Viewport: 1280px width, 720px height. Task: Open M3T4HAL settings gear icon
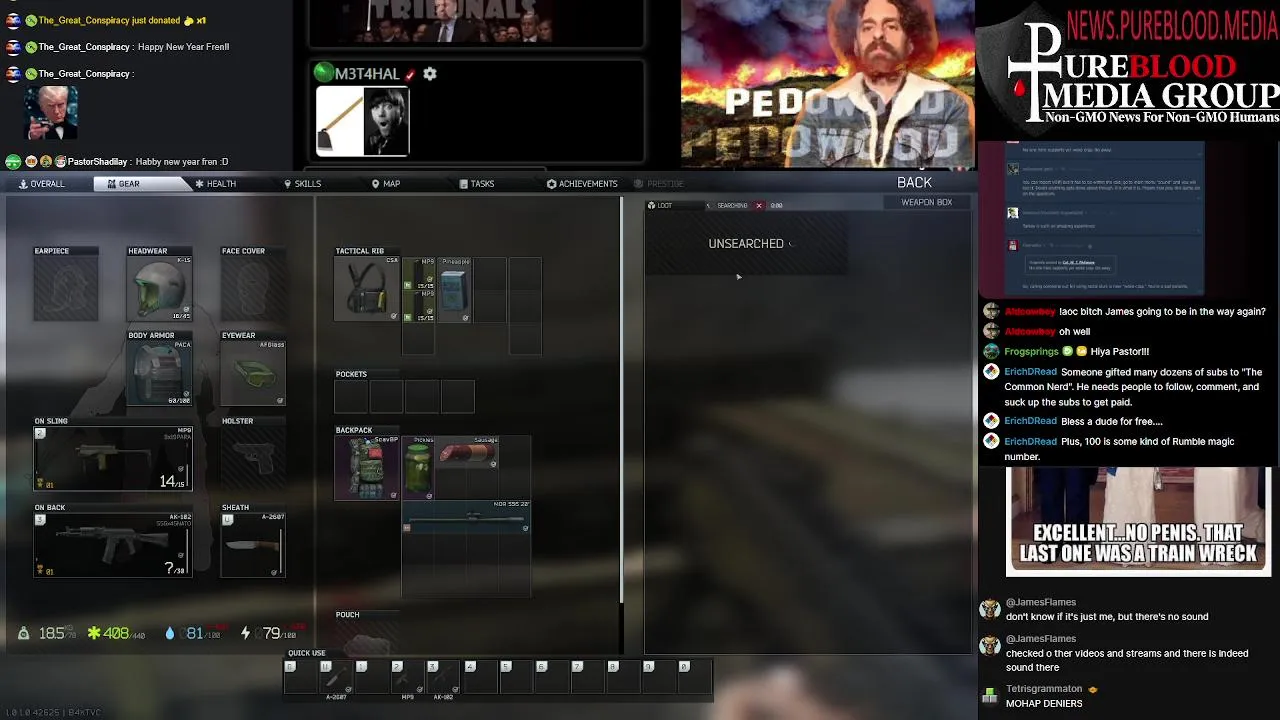(x=430, y=74)
